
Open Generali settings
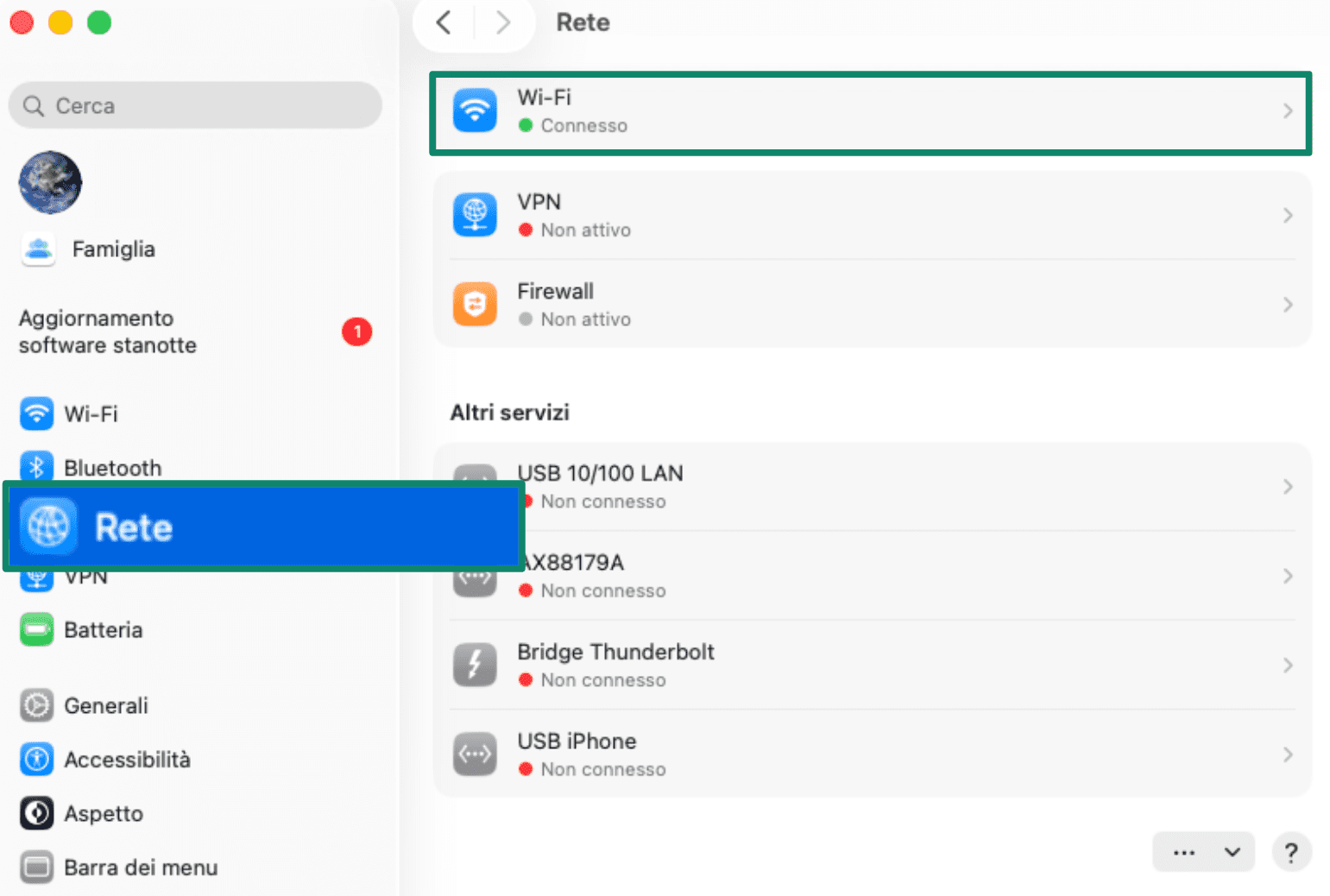pyautogui.click(x=36, y=705)
